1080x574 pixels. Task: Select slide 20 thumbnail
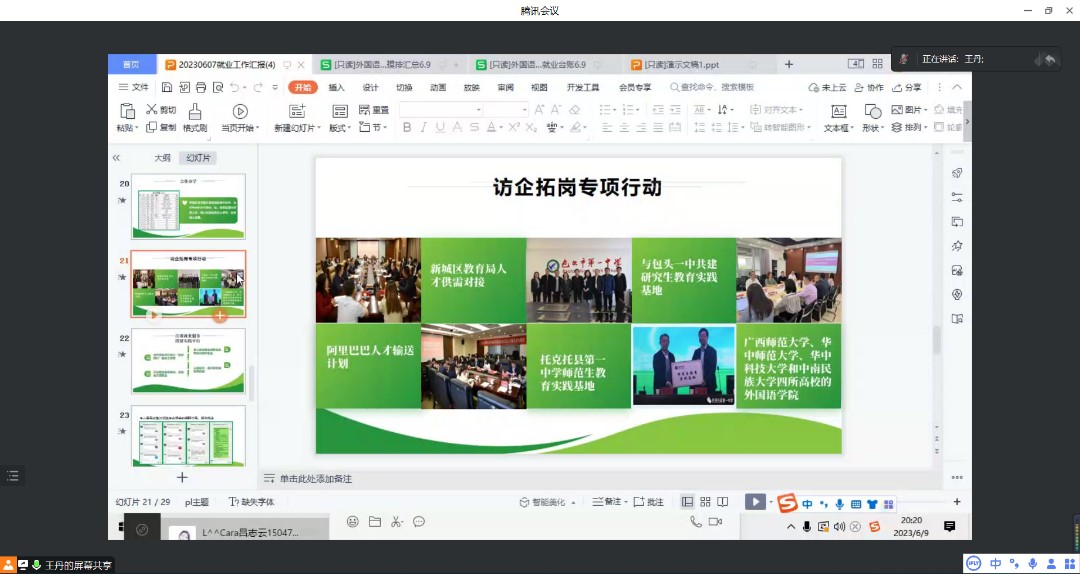188,207
